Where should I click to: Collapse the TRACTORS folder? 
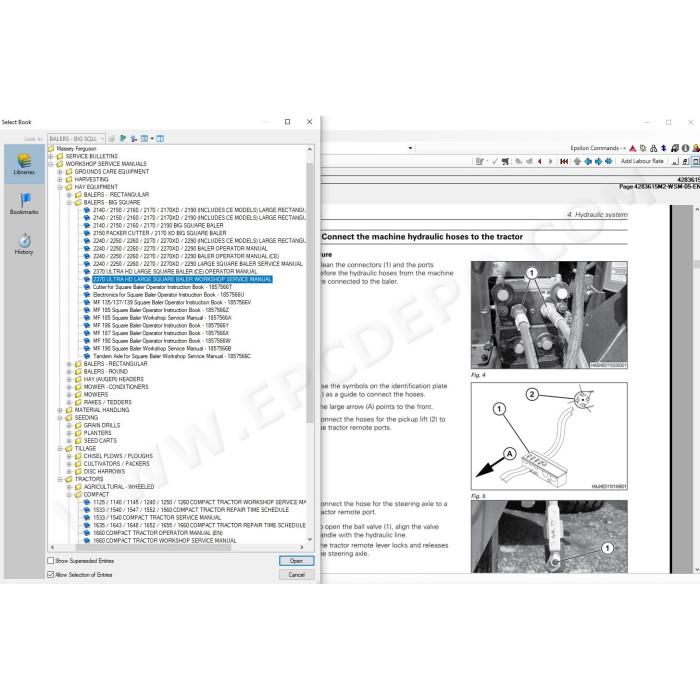[60, 479]
